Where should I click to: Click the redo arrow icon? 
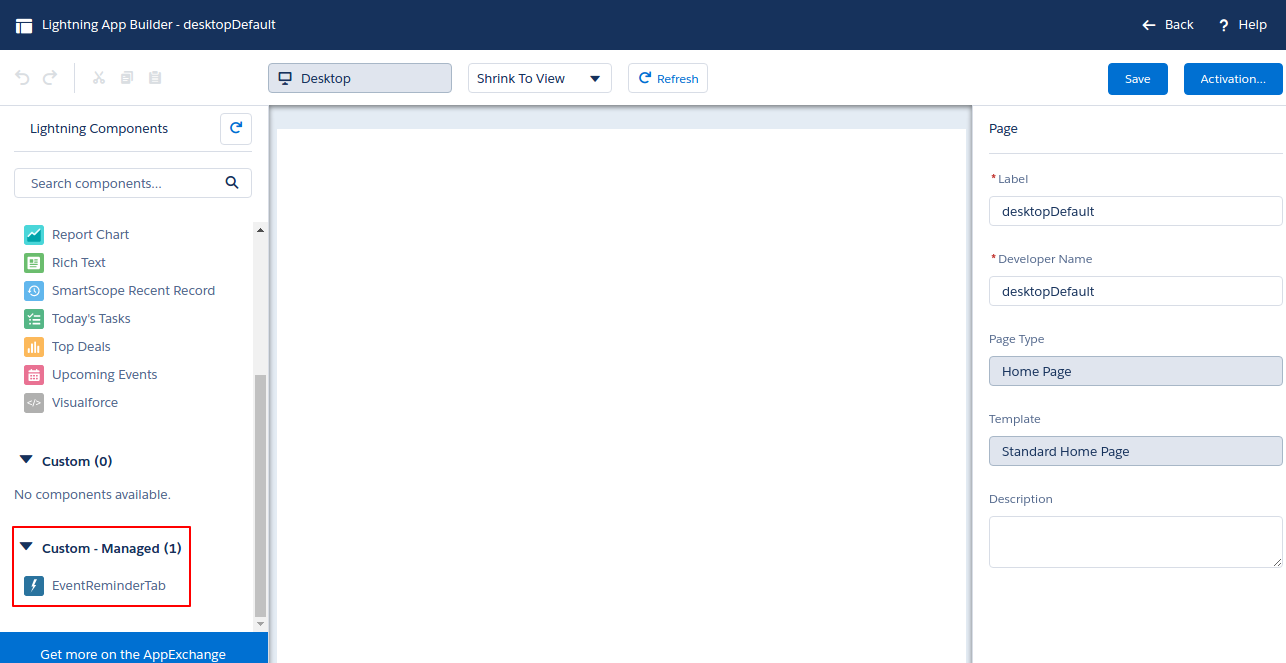click(x=50, y=78)
